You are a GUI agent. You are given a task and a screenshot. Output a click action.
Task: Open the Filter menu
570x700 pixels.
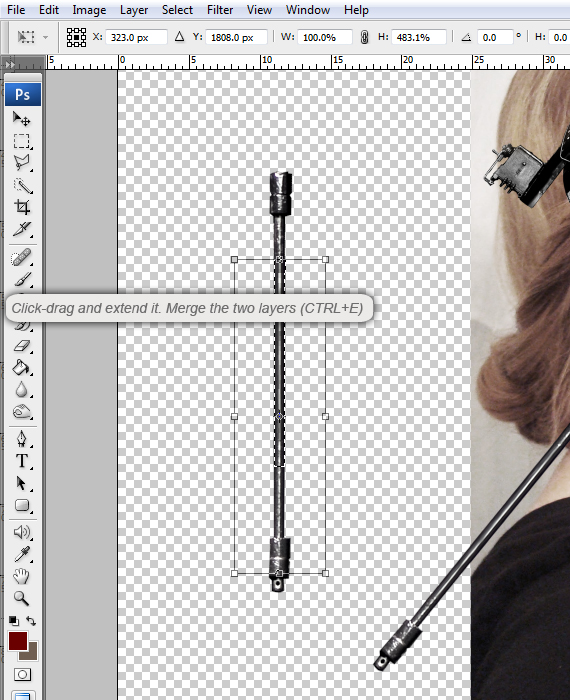(220, 10)
